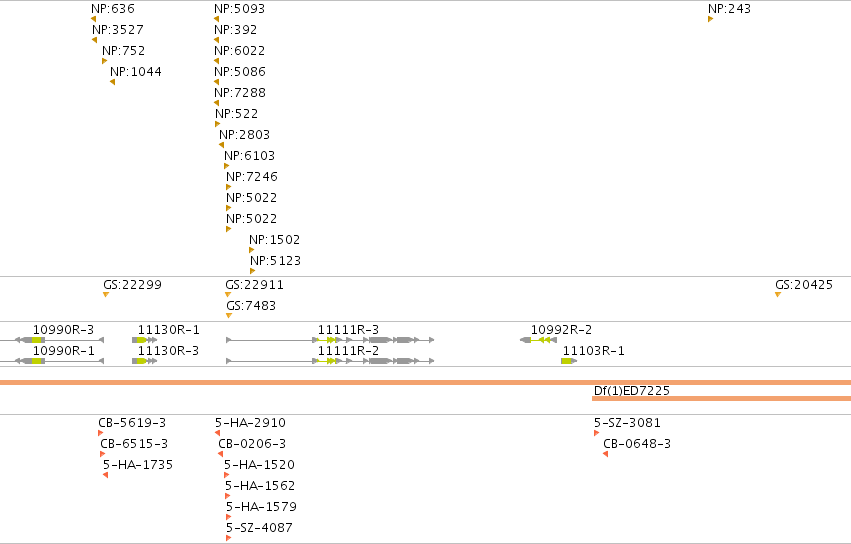Click the triangle marker under NP:7288
851x544 pixels.
[217, 103]
